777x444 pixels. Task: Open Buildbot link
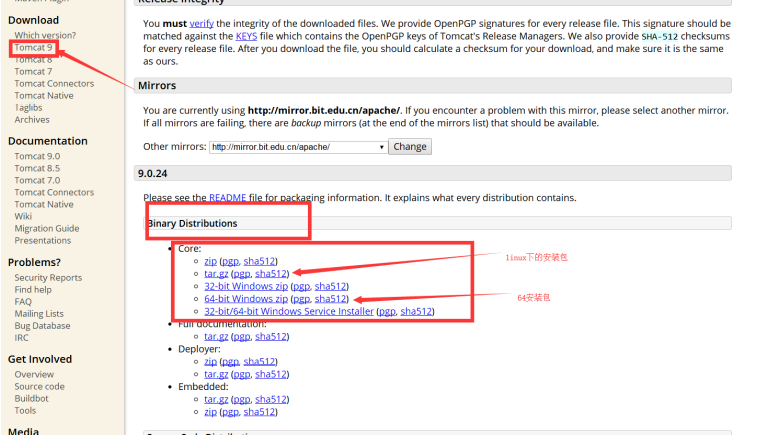coord(31,398)
